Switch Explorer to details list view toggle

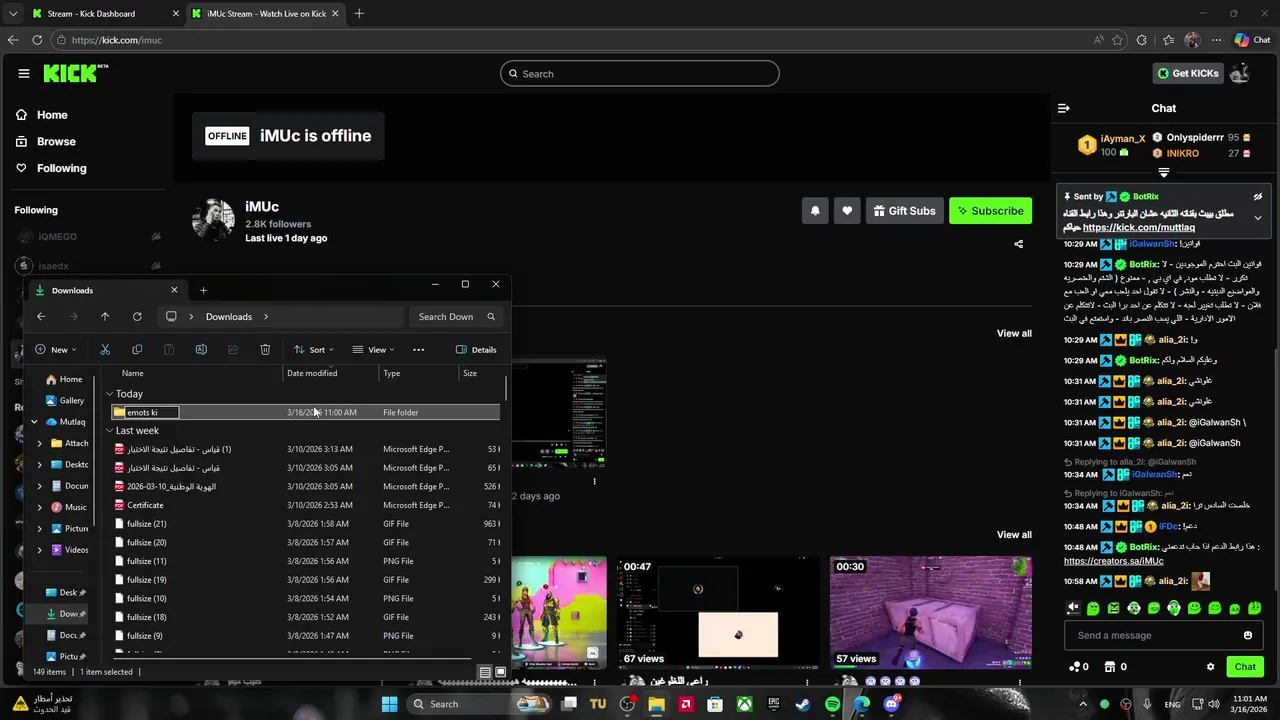click(x=485, y=672)
